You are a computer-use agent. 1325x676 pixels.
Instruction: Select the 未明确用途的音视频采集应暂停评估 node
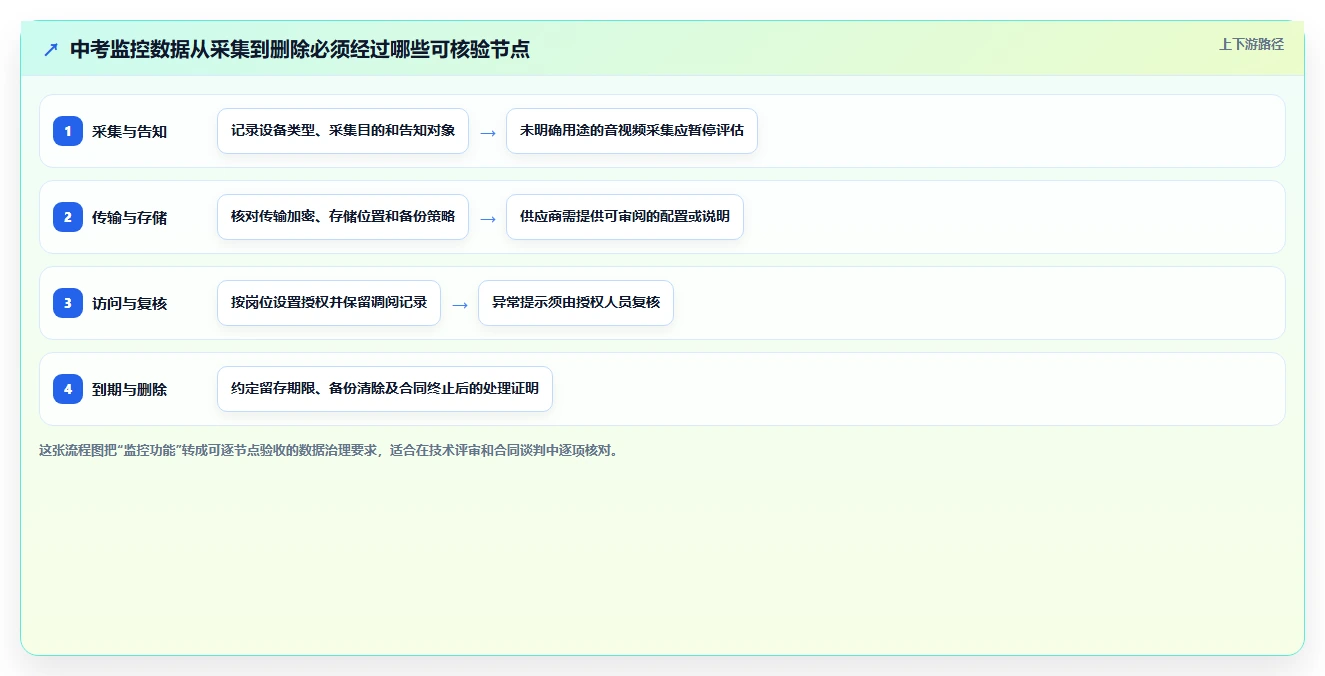click(632, 131)
